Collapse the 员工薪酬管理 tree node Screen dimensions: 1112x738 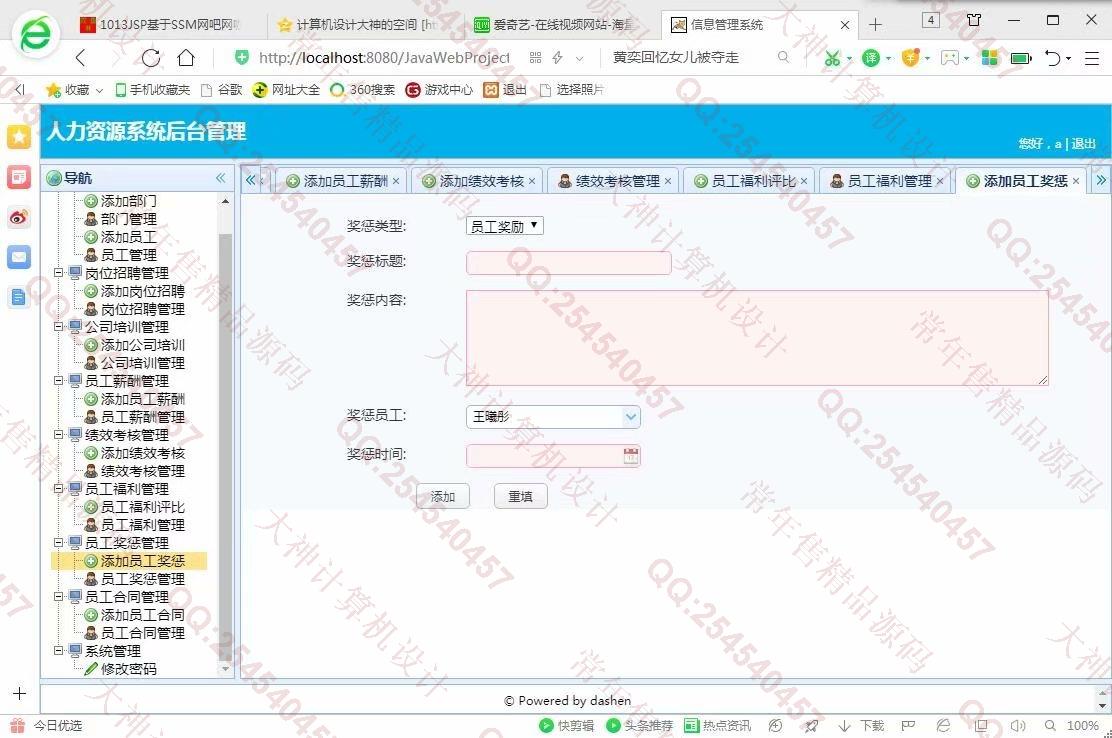pyautogui.click(x=59, y=381)
